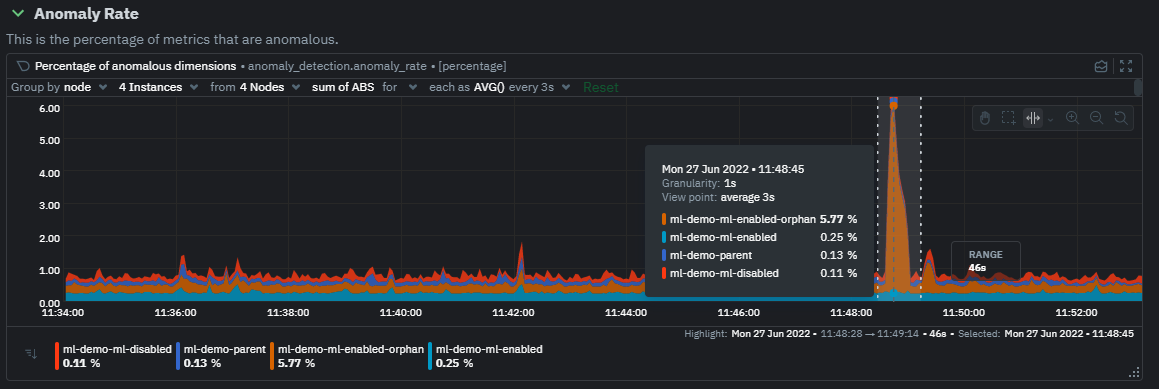Screen dimensions: 1159x389
Task: Open the chart info tray icon
Action: [1101, 66]
